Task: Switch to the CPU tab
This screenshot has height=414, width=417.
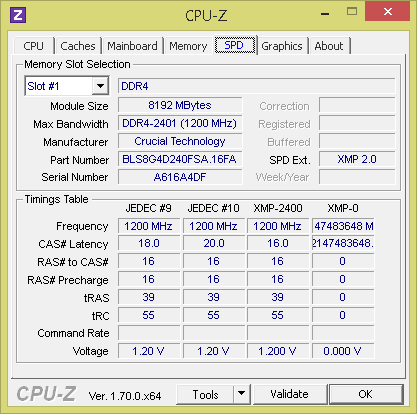Action: point(34,46)
